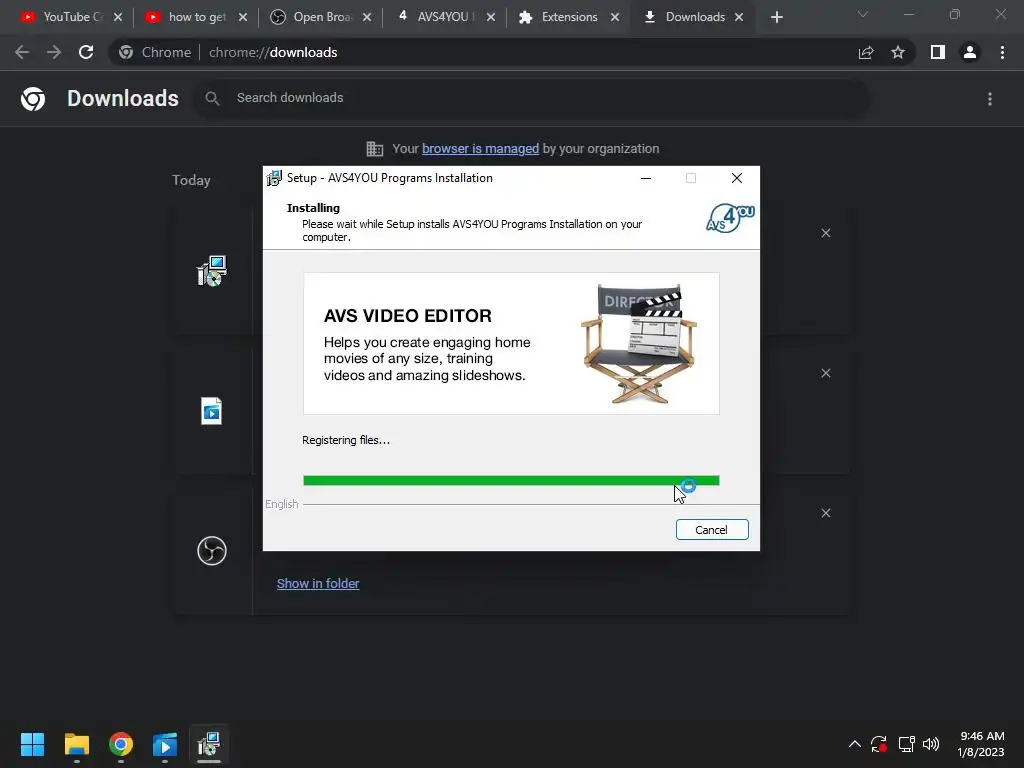The width and height of the screenshot is (1024, 768).
Task: Open the tab search dropdown arrow
Action: point(863,14)
